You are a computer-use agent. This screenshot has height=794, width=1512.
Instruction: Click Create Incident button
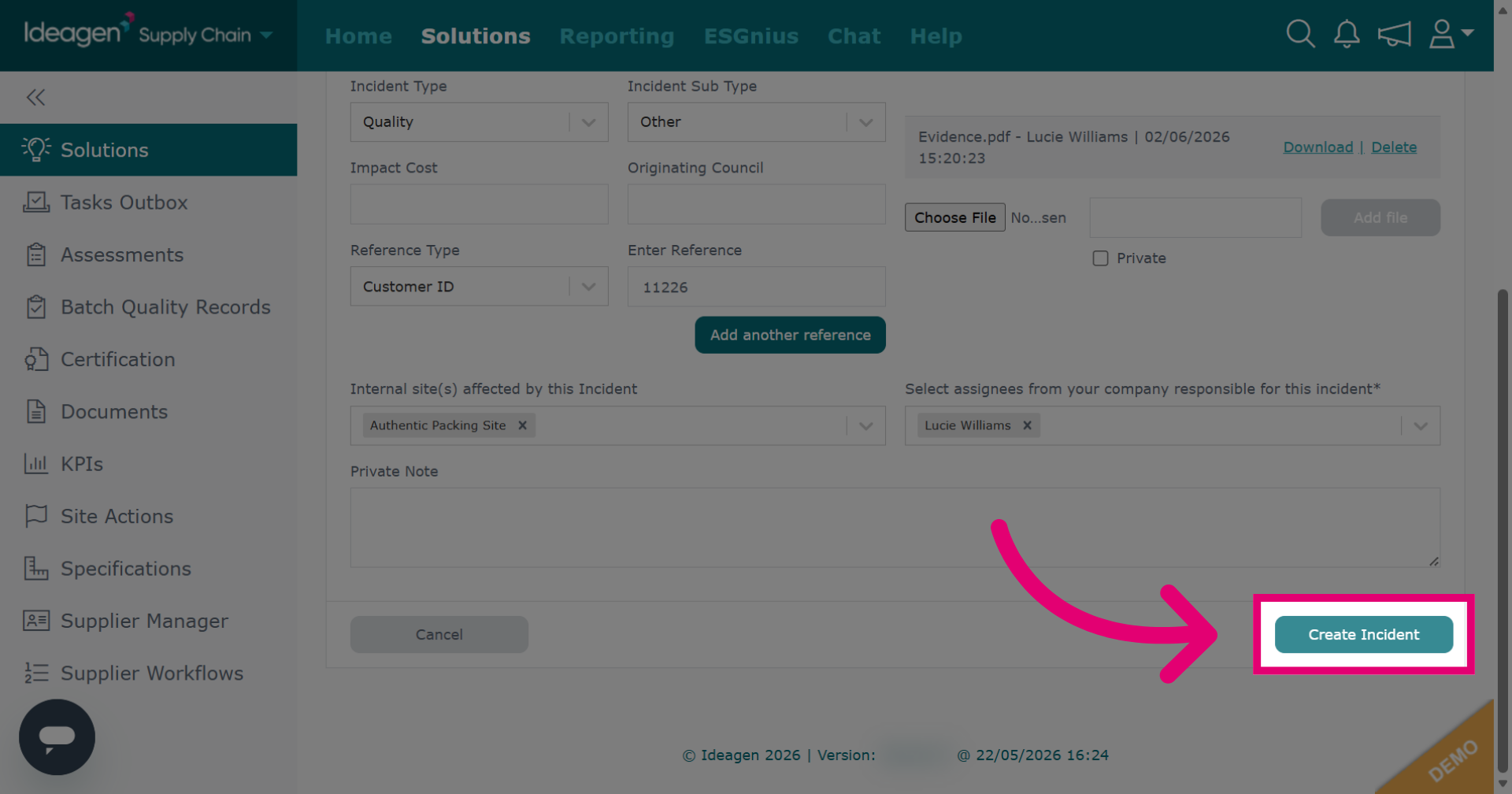pyautogui.click(x=1364, y=634)
